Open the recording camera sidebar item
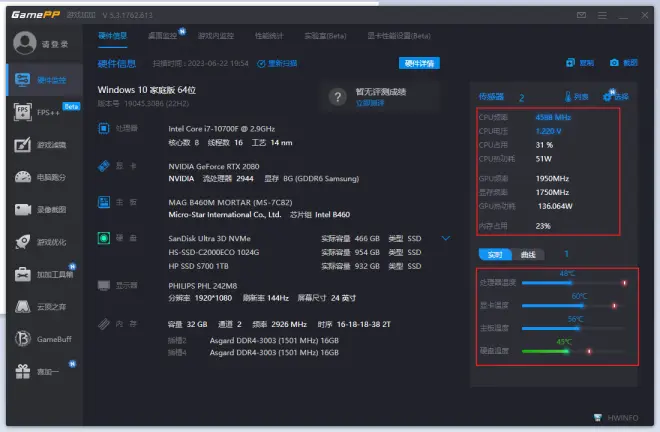The width and height of the screenshot is (660, 432). coord(45,210)
